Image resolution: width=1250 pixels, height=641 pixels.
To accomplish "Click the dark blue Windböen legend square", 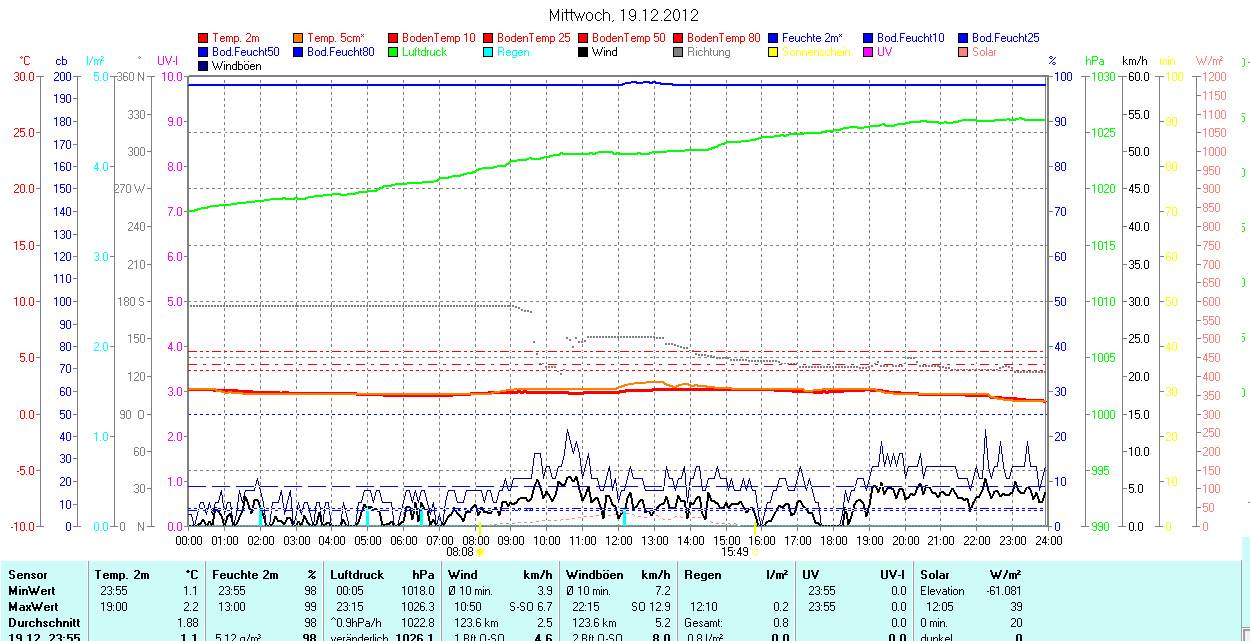I will pos(204,66).
